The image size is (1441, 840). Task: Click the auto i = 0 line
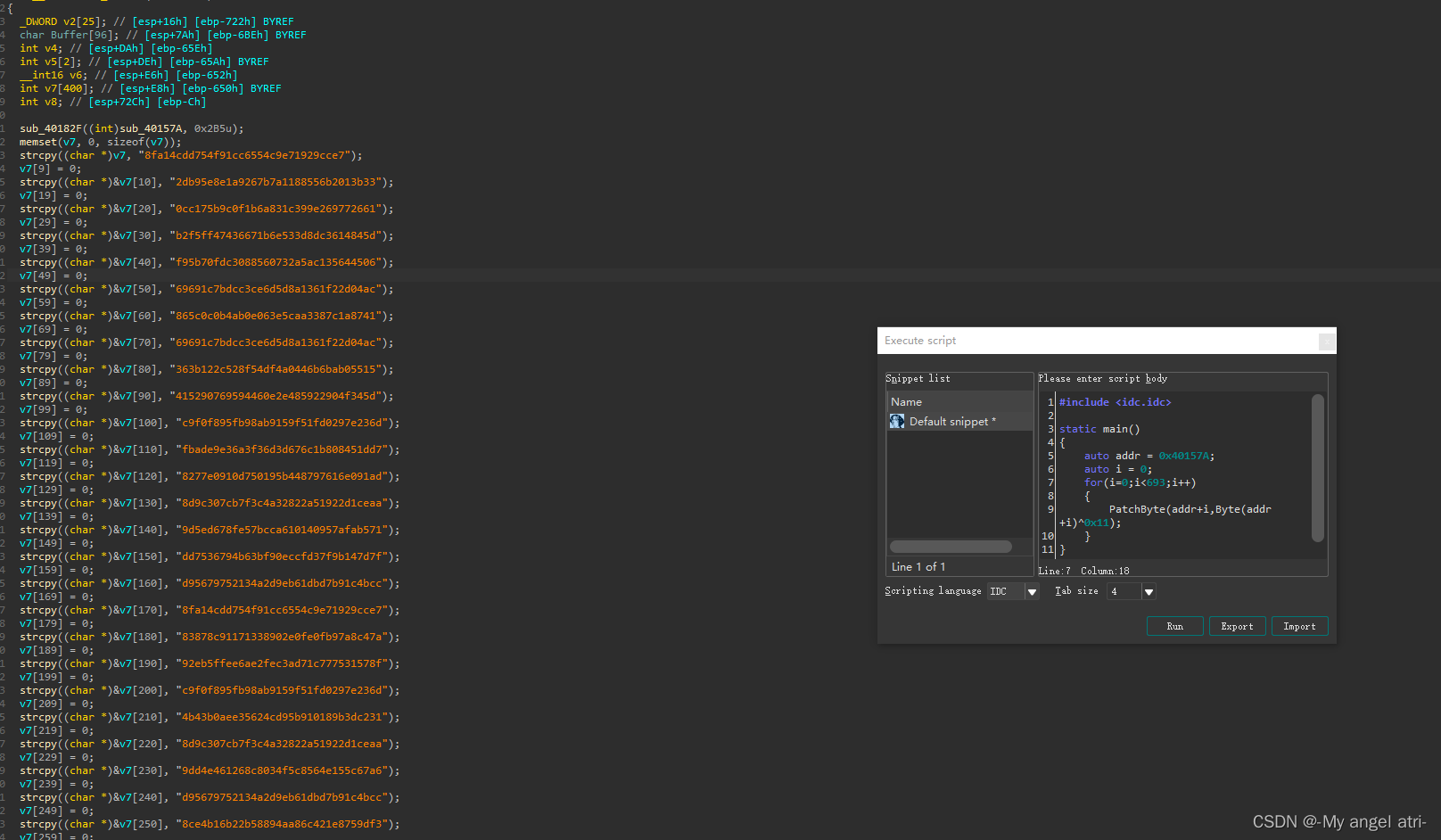pos(1118,469)
